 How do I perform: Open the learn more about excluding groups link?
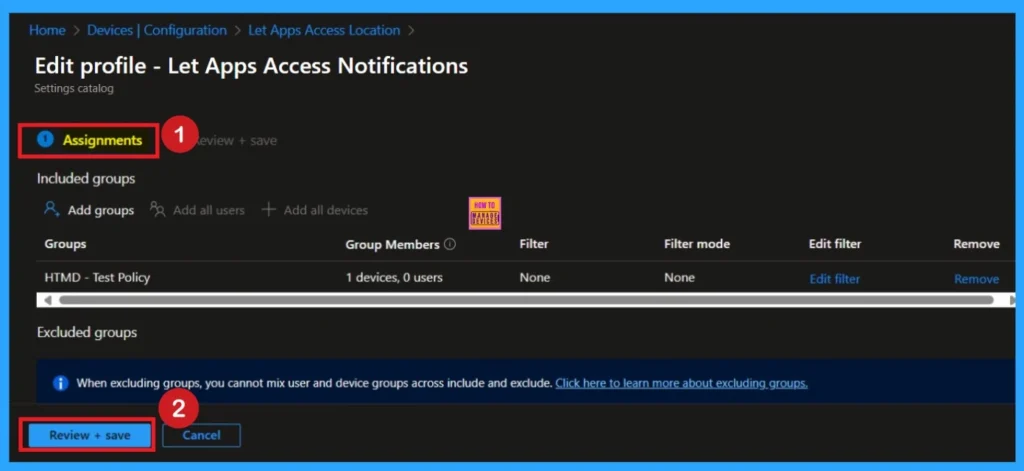point(681,383)
